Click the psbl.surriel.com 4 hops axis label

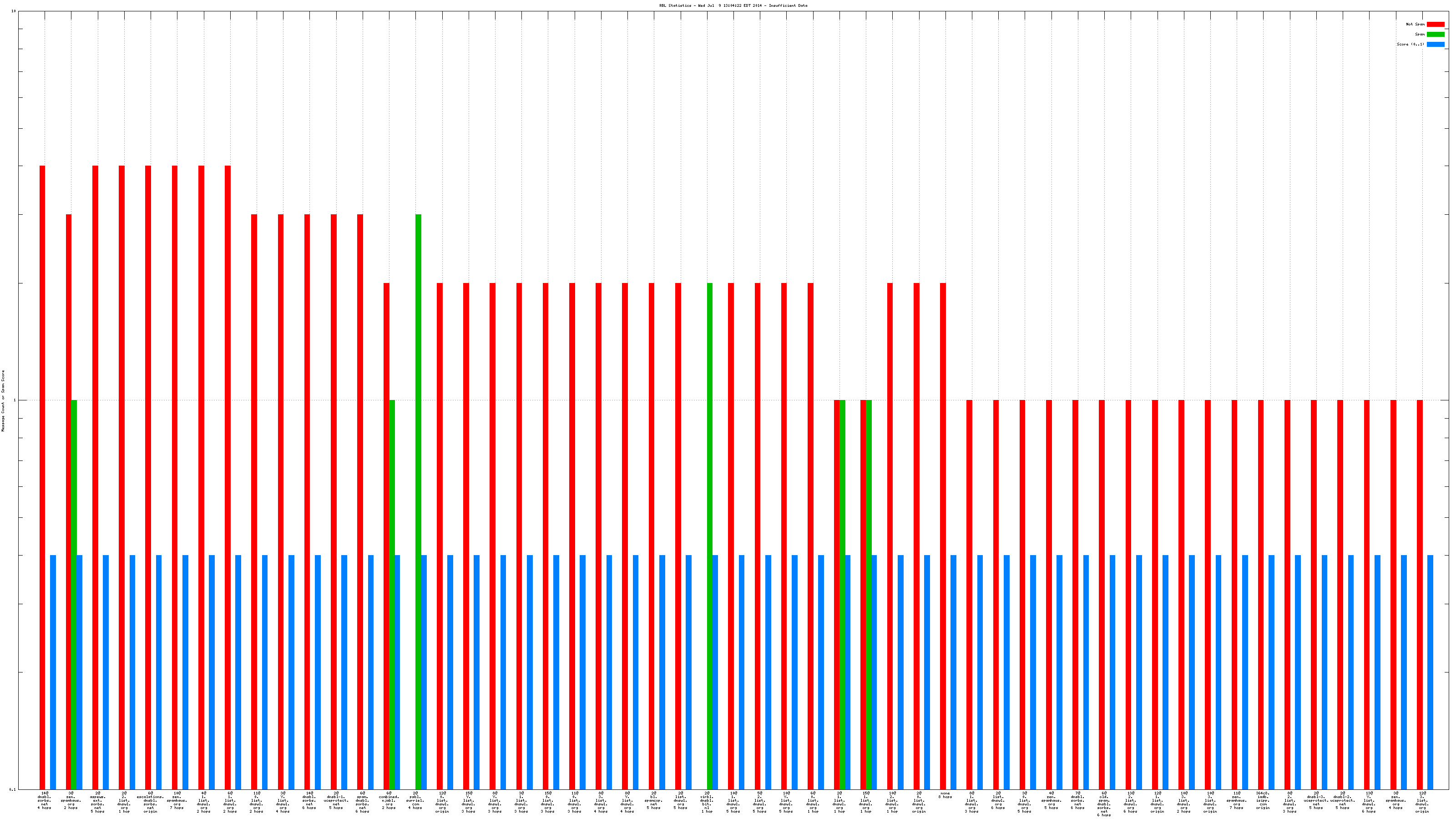coord(415,800)
